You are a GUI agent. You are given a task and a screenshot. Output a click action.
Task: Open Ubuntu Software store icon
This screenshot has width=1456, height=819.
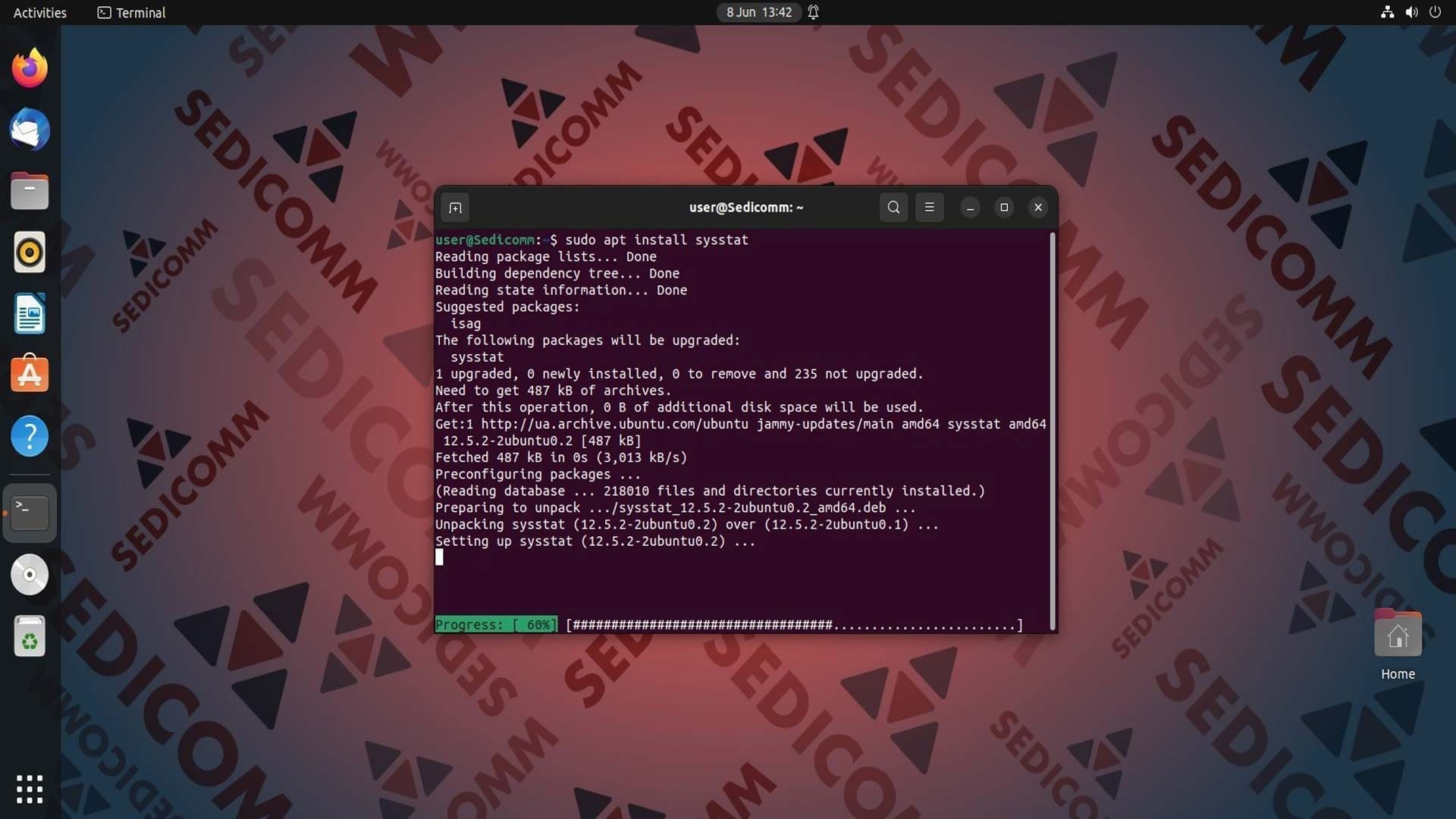(30, 374)
